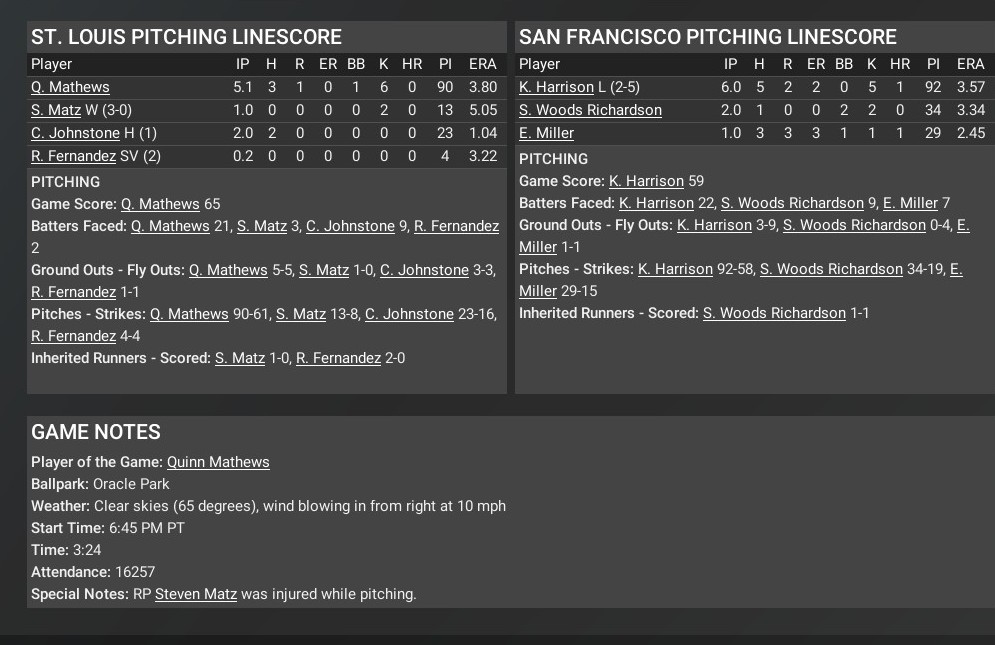Image resolution: width=995 pixels, height=645 pixels.
Task: Click R. Fernandez in St. Louis Inherited Runners
Action: click(338, 358)
